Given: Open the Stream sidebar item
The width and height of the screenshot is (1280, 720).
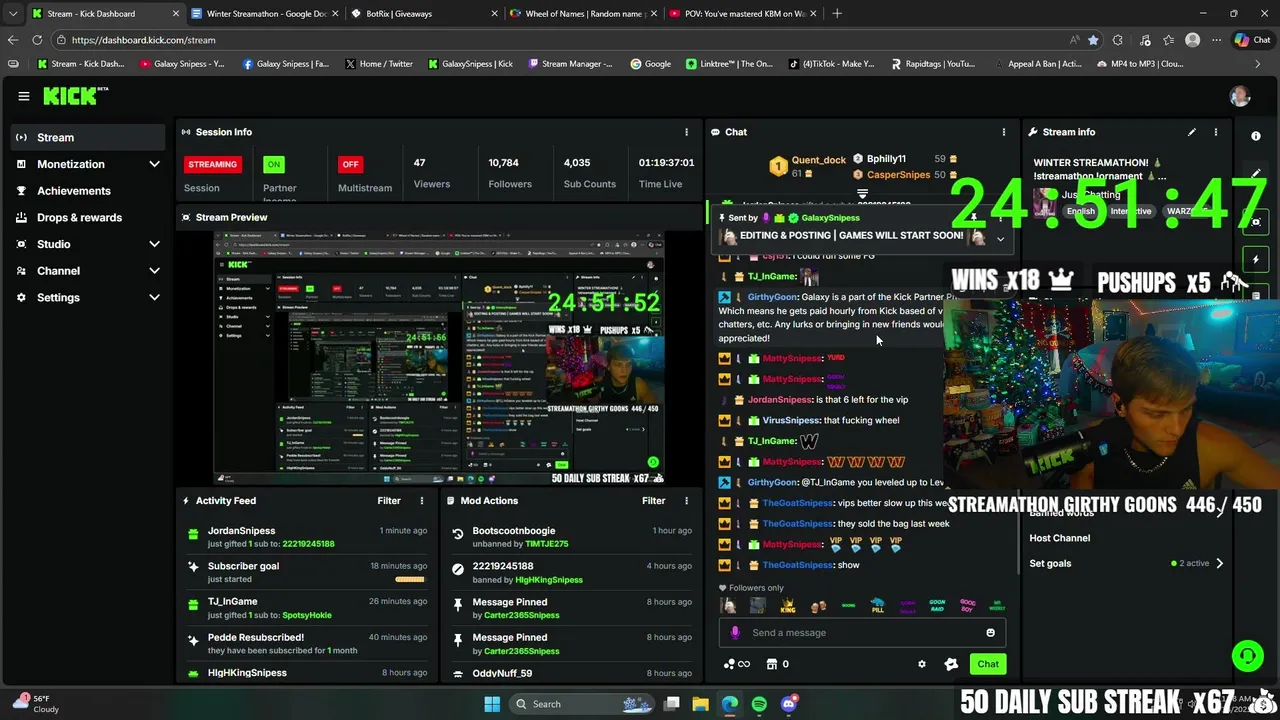Looking at the screenshot, I should 88,137.
